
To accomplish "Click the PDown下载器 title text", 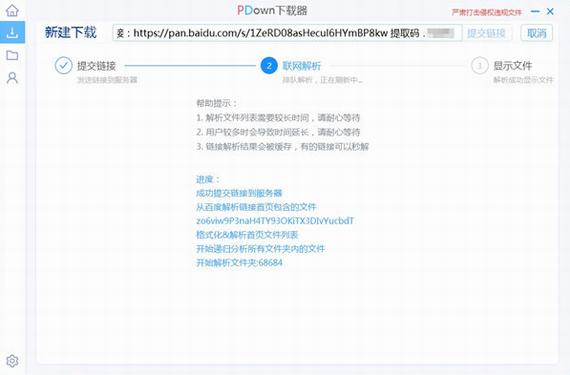I will [272, 11].
